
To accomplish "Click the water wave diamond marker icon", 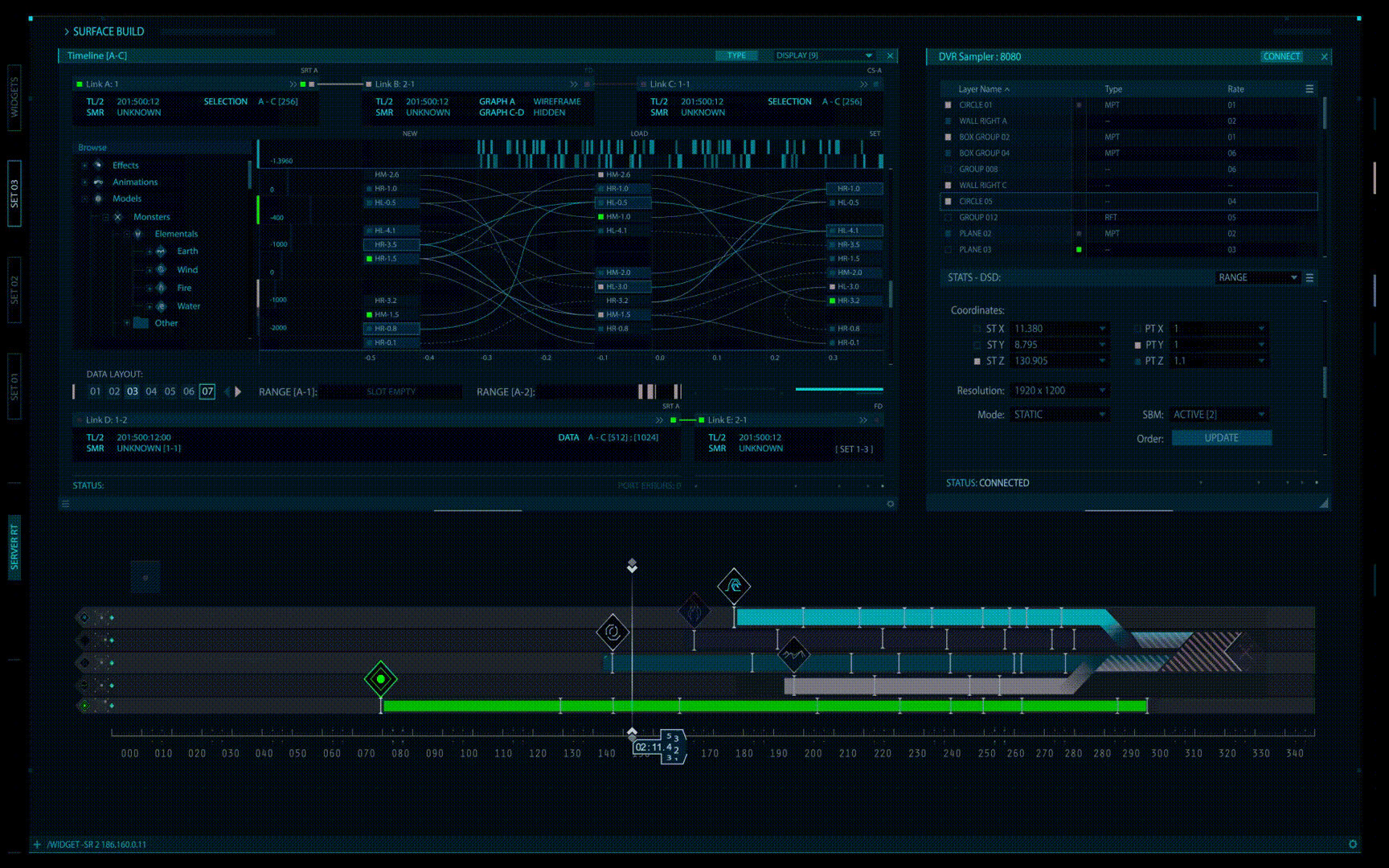I will (x=733, y=586).
